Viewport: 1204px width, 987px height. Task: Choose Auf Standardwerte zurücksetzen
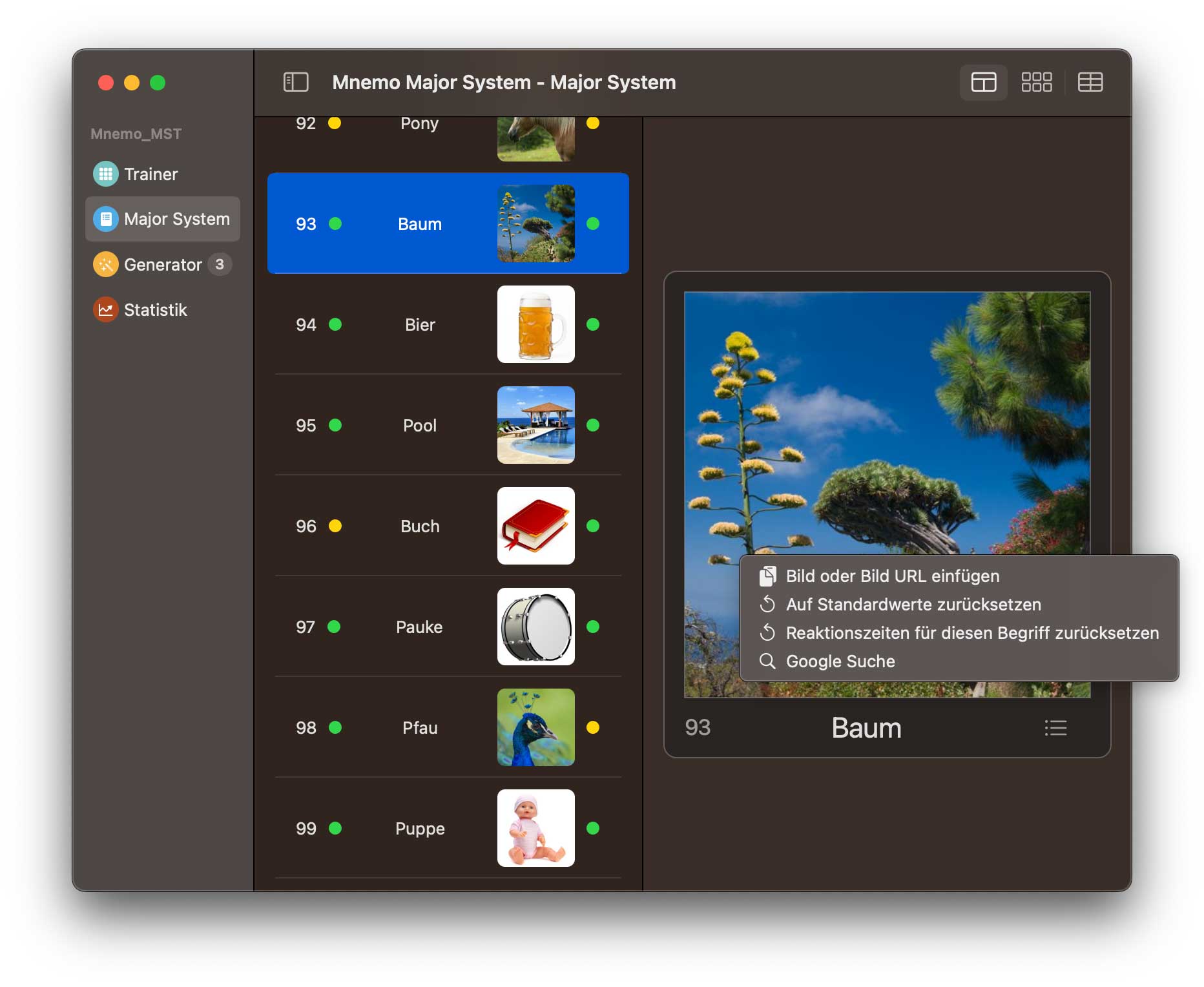tap(913, 605)
